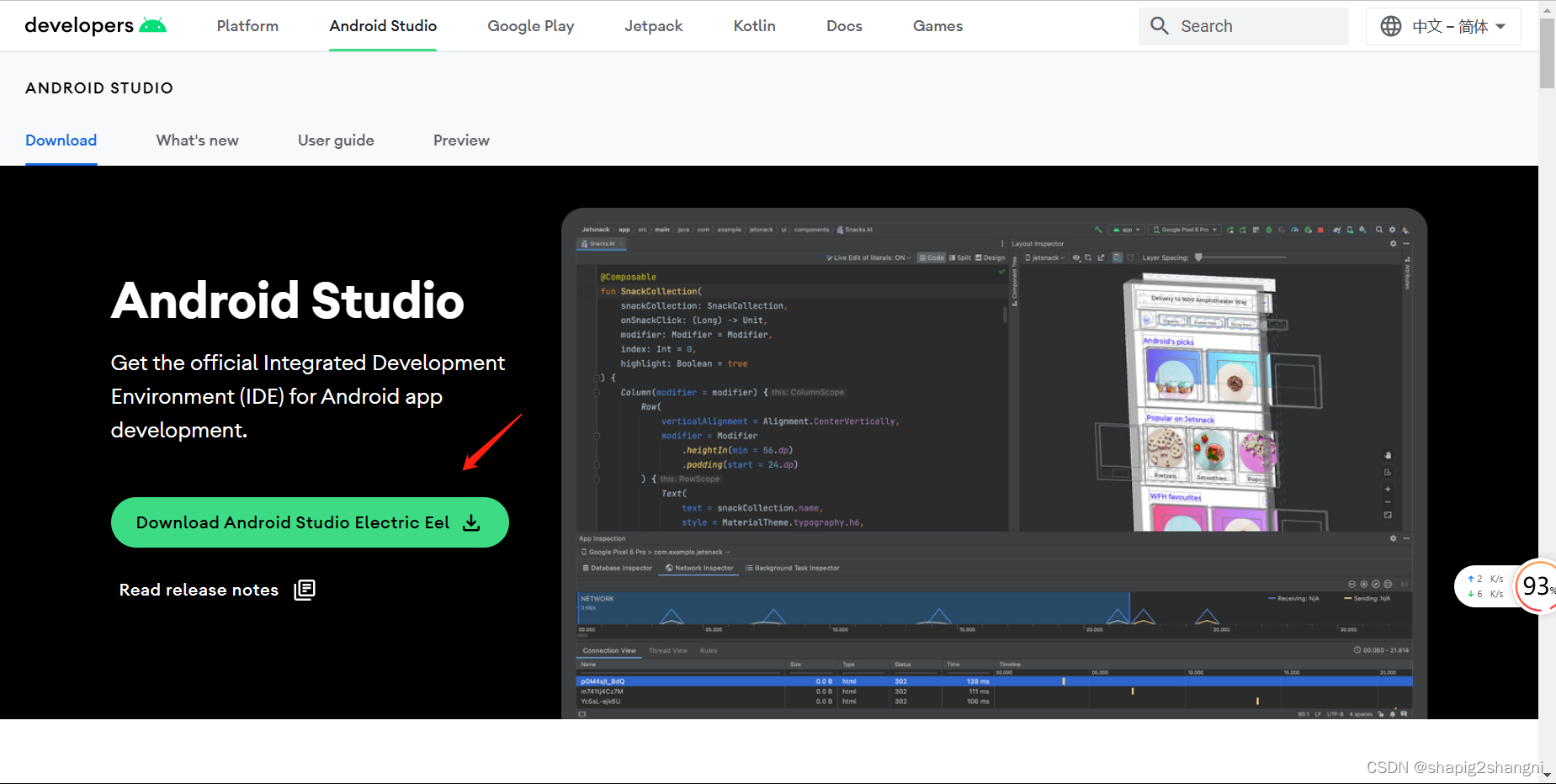The image size is (1556, 784).
Task: Toggle the eye visibility icon in Layout Inspector
Action: pos(1075,257)
